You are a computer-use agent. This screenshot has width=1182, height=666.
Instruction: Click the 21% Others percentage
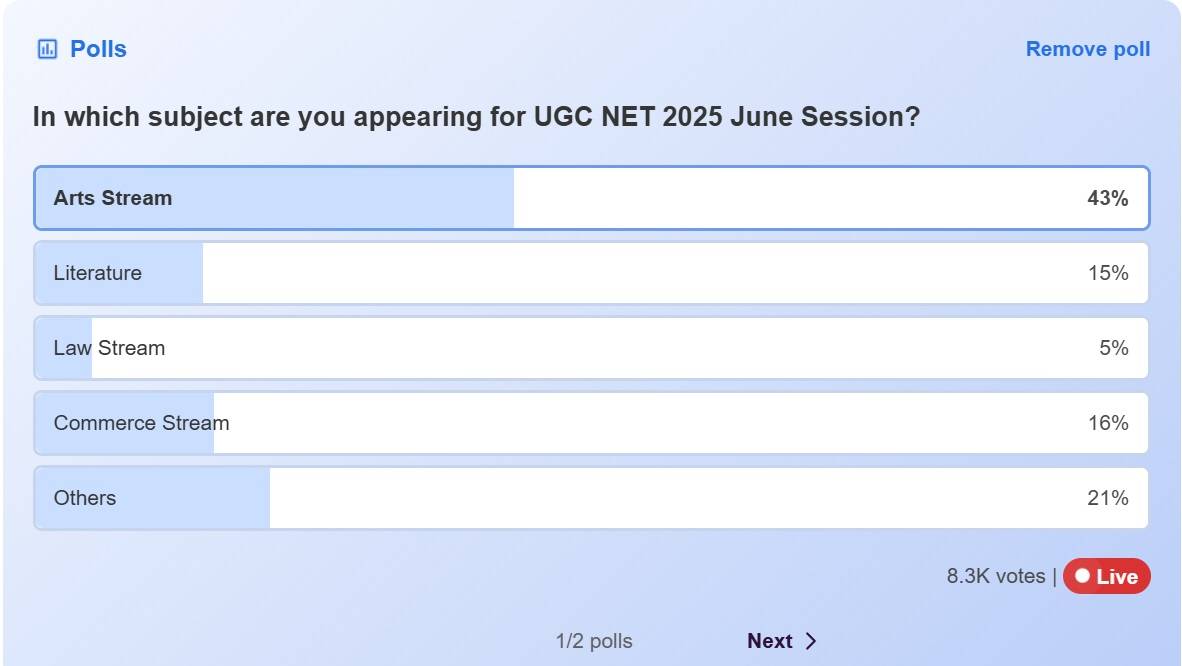1107,498
